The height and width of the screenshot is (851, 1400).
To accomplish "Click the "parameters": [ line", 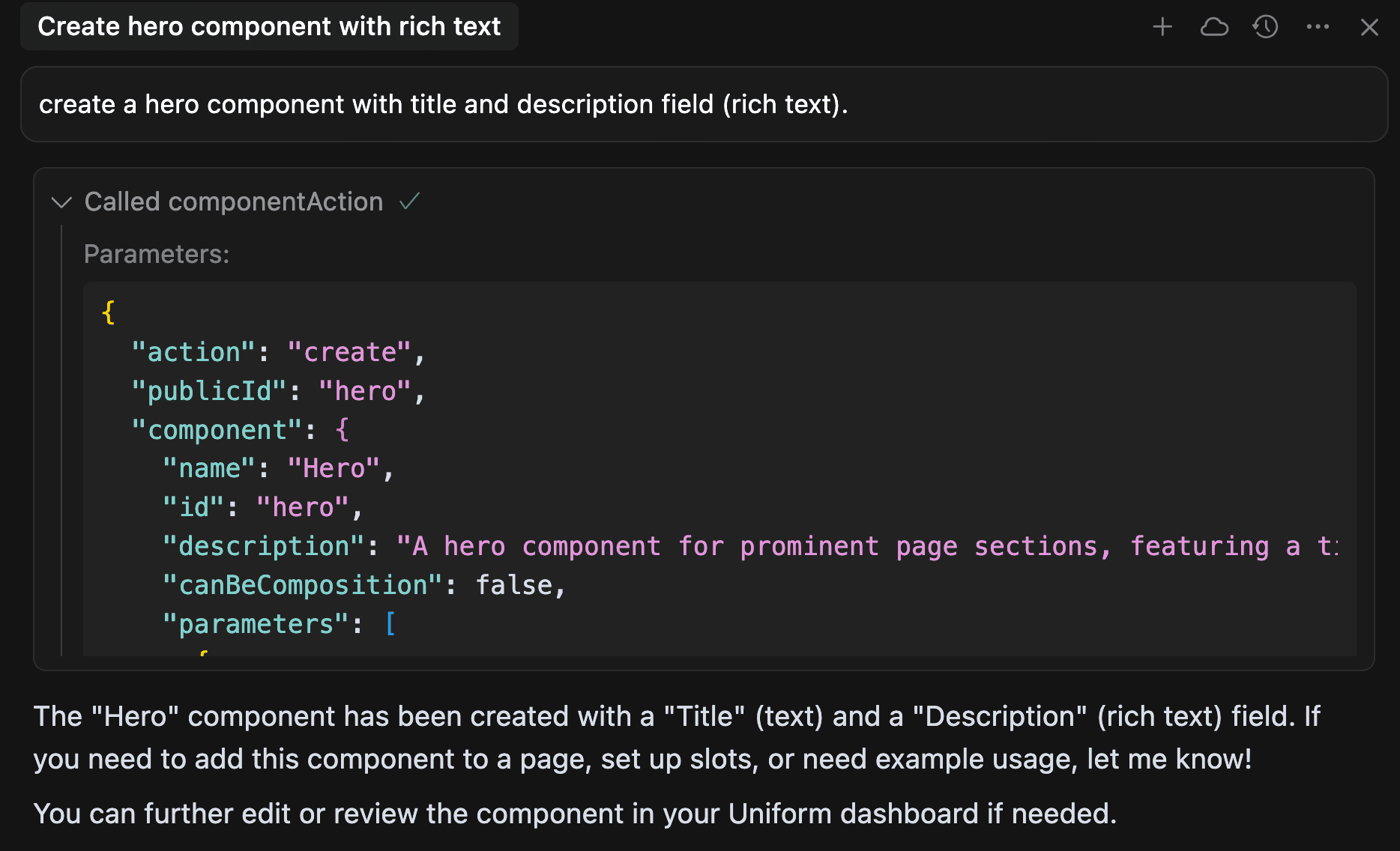I will click(280, 625).
